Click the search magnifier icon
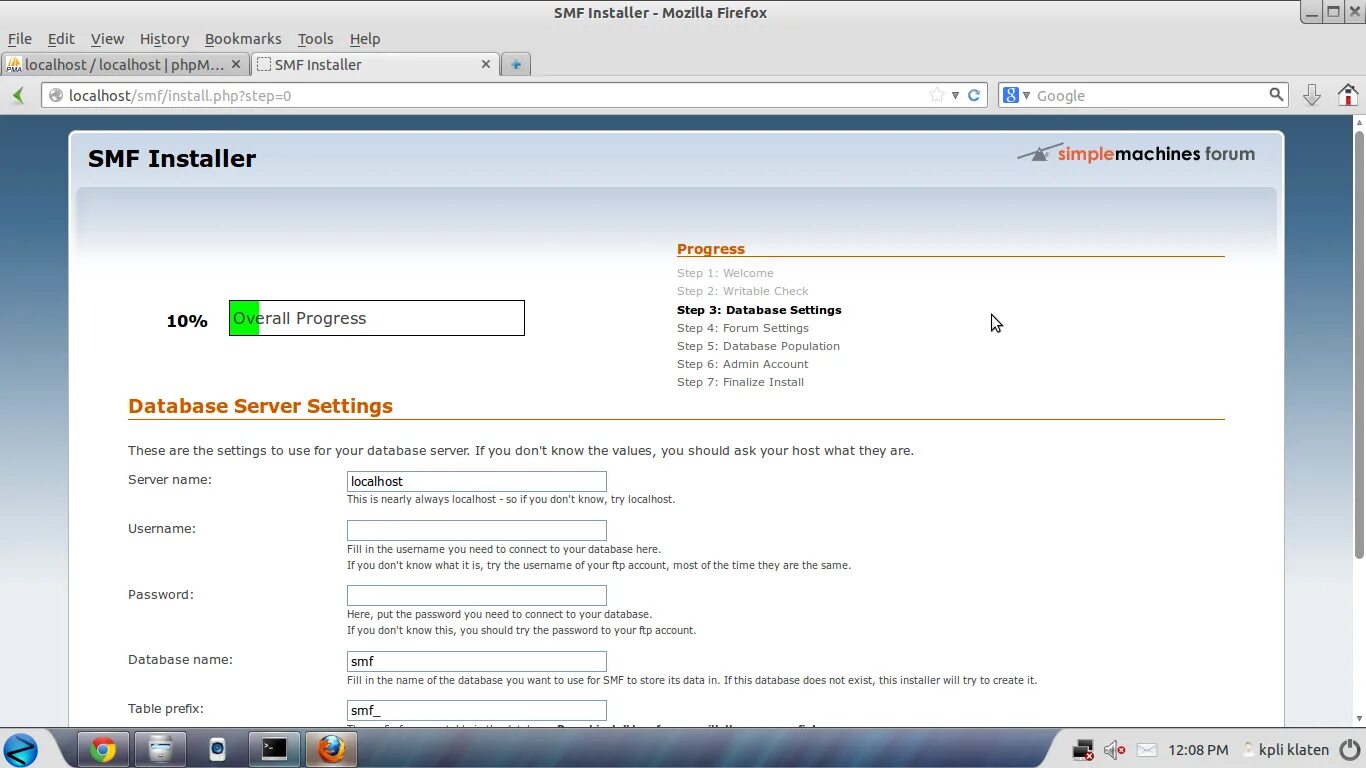Image resolution: width=1366 pixels, height=768 pixels. point(1276,95)
